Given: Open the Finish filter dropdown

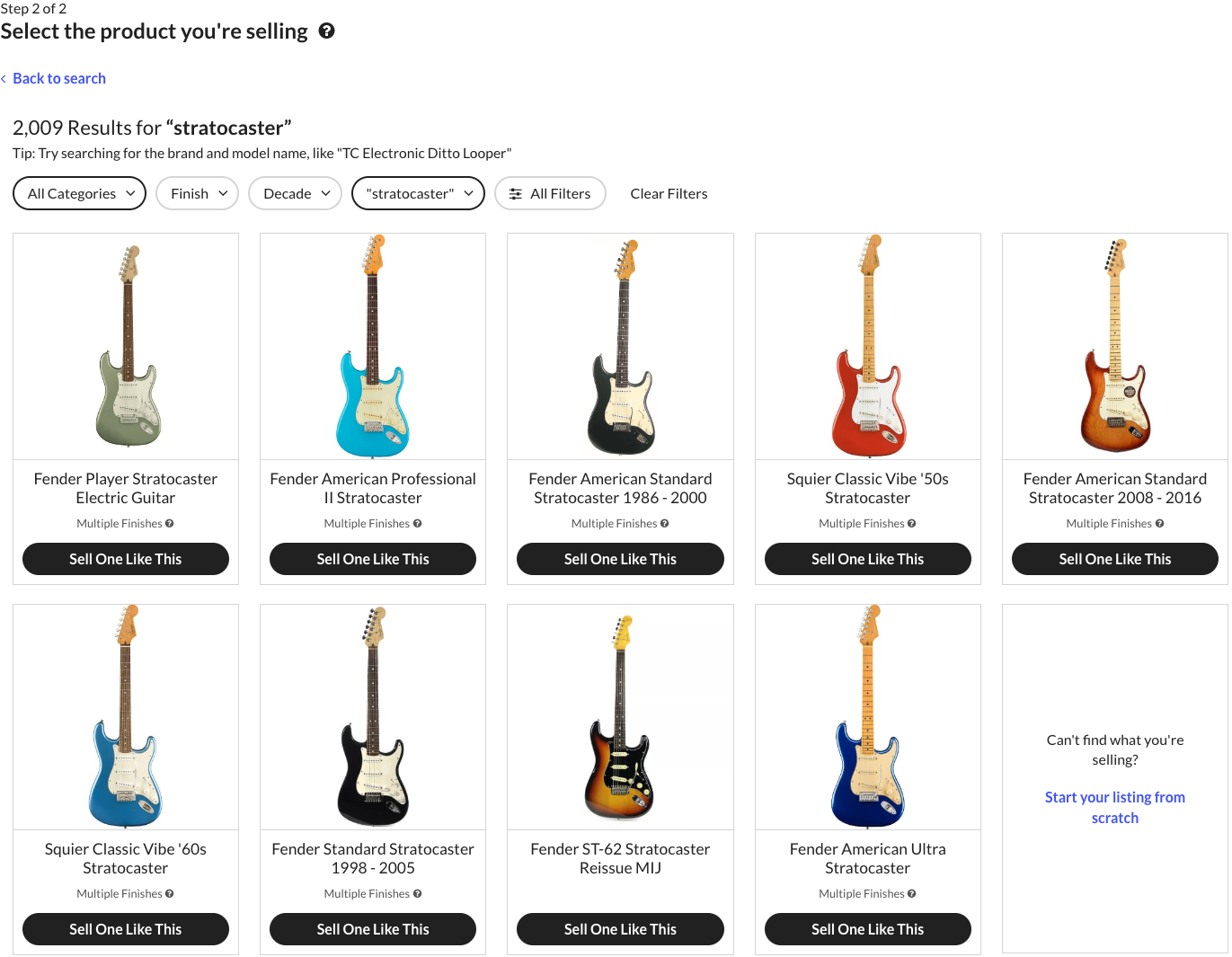Looking at the screenshot, I should [x=198, y=193].
